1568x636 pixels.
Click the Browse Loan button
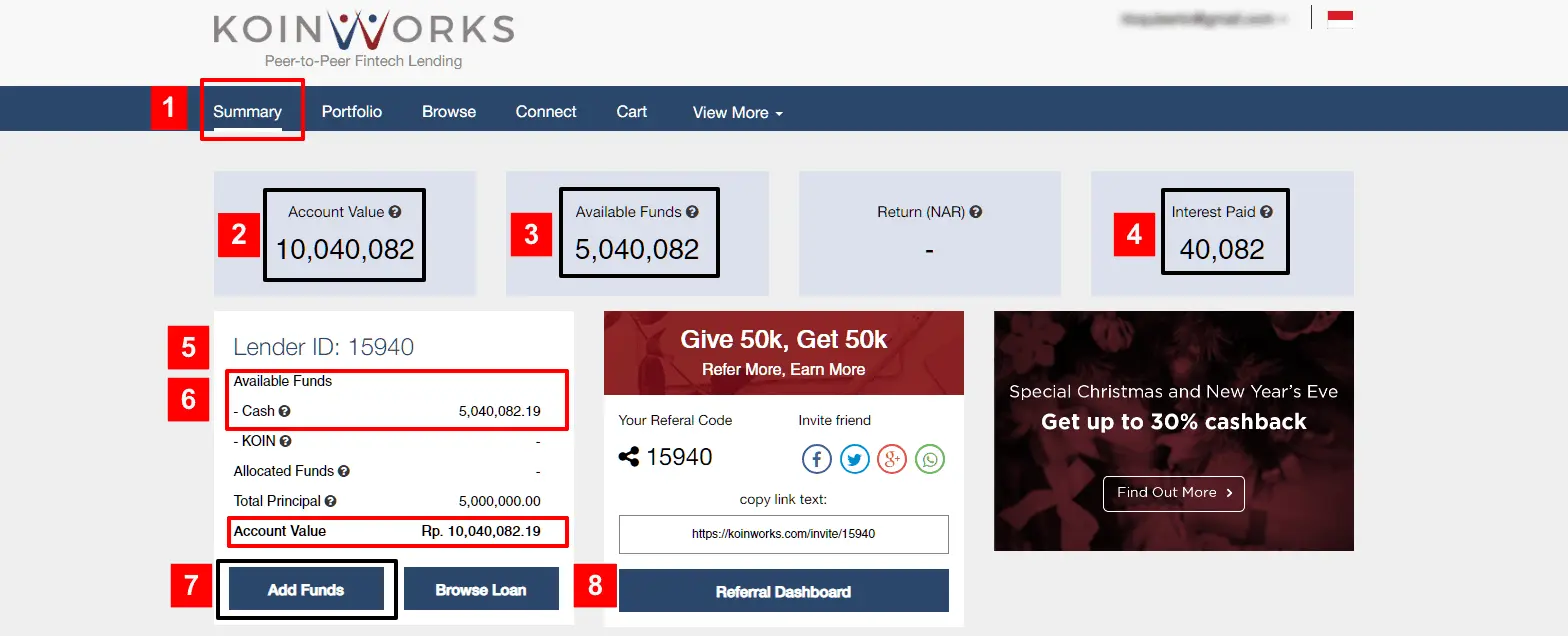[481, 590]
